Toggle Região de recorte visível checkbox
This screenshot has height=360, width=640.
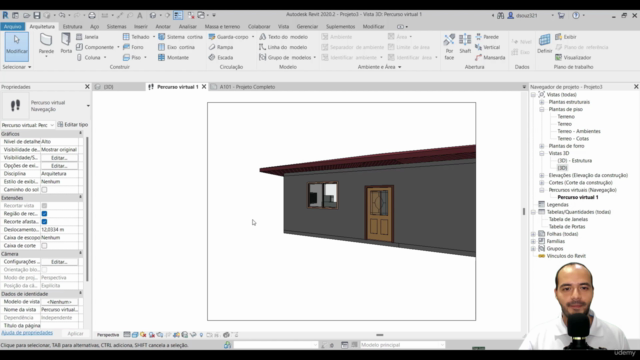coord(44,213)
